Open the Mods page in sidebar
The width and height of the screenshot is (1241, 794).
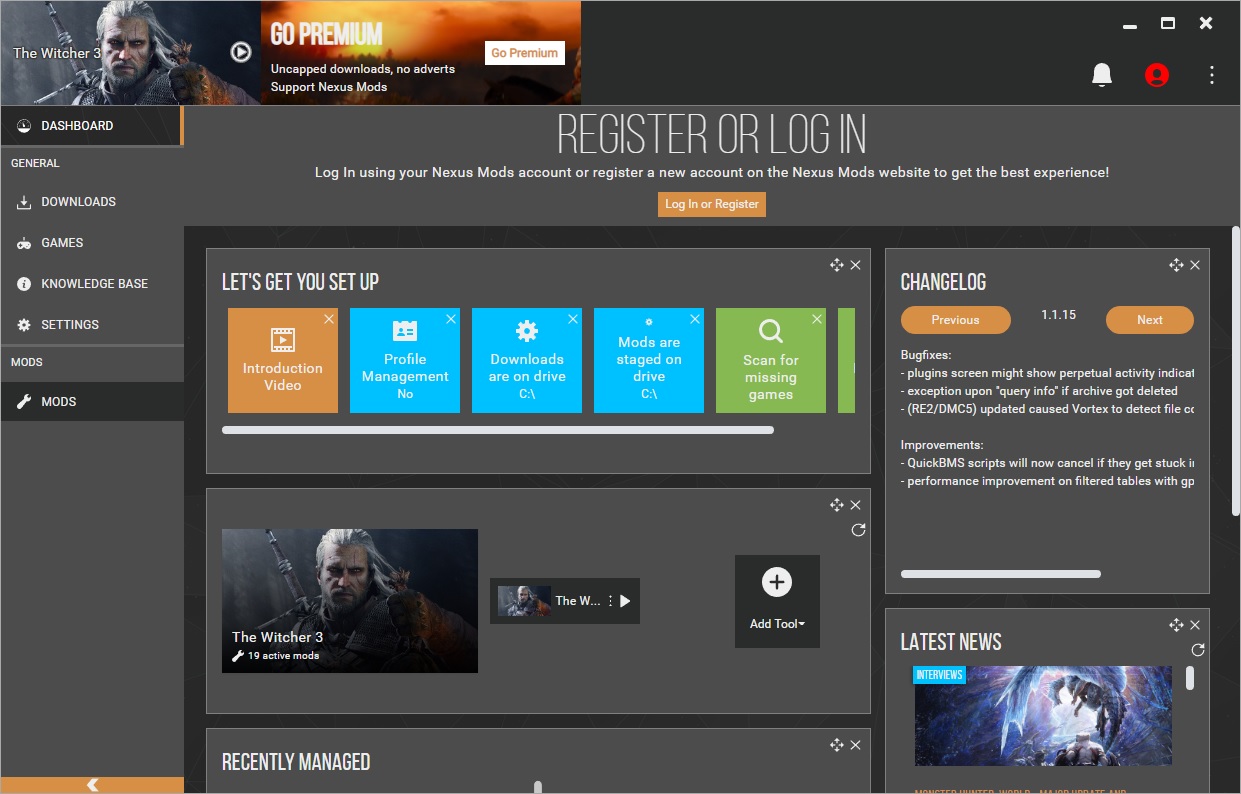coord(91,402)
